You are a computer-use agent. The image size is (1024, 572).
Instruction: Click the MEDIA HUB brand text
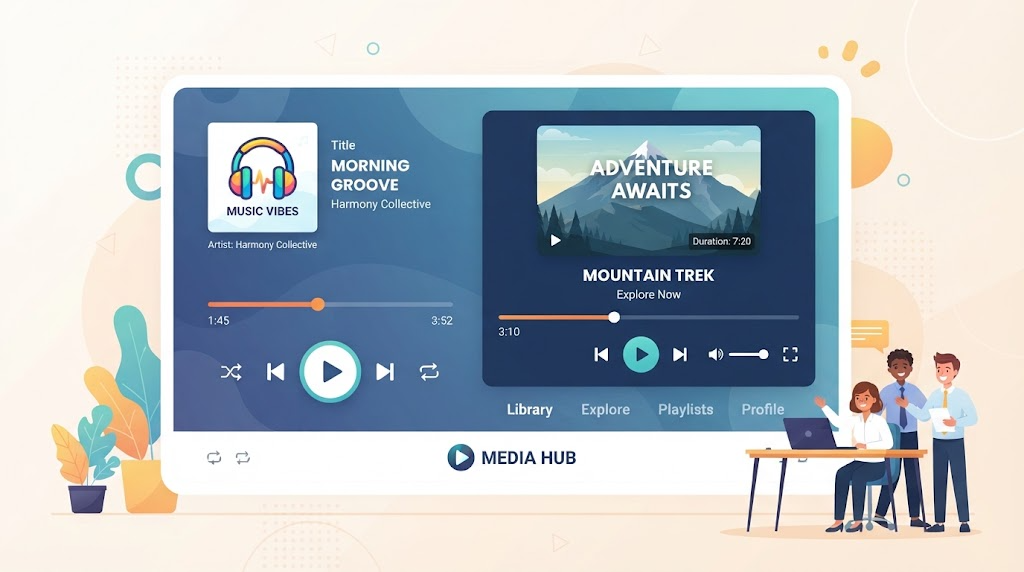pyautogui.click(x=528, y=458)
